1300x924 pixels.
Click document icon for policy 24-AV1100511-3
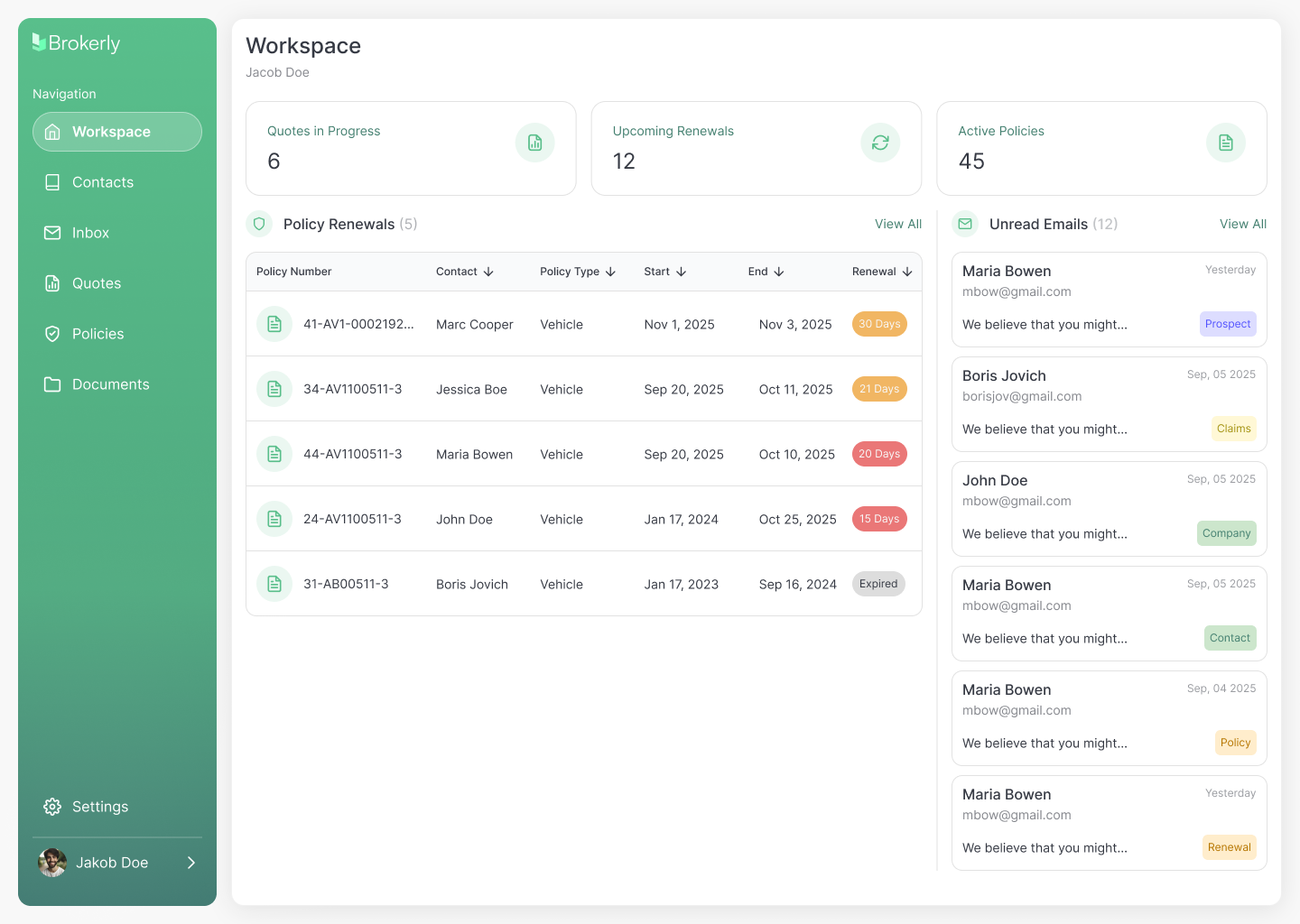274,519
